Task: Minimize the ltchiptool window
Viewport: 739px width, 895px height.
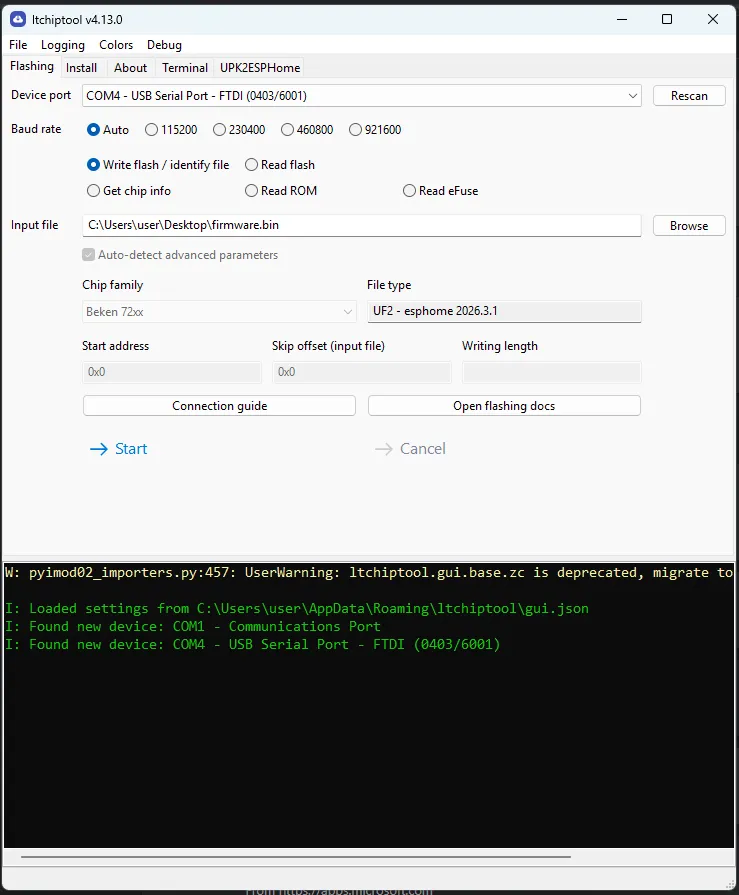Action: (622, 19)
